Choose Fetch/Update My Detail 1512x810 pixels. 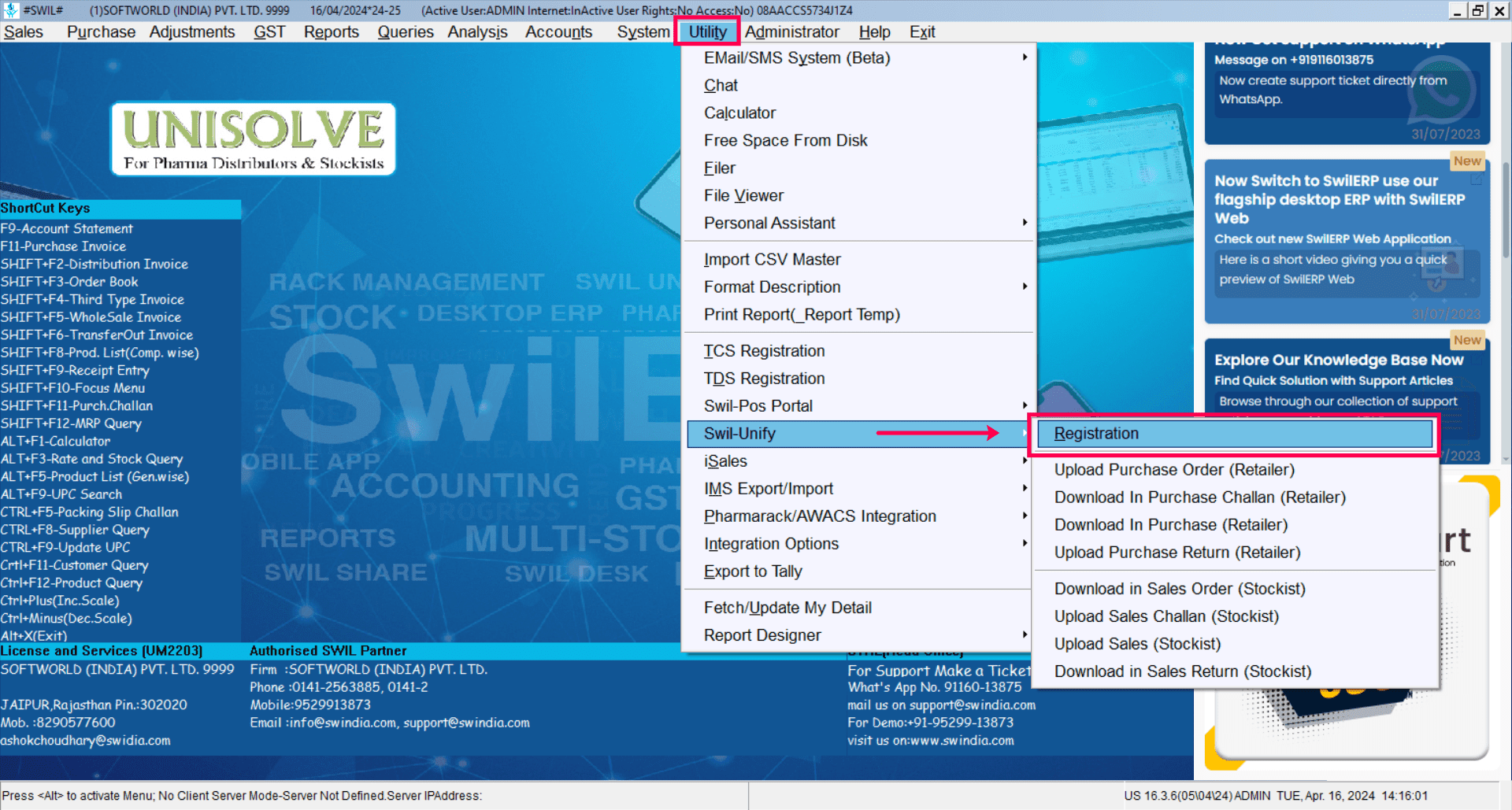(858, 608)
